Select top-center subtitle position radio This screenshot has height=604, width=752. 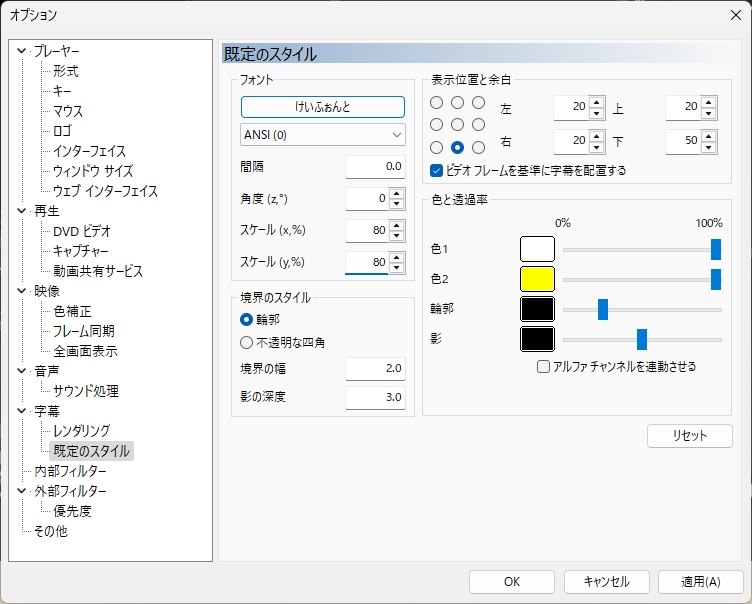(x=458, y=102)
